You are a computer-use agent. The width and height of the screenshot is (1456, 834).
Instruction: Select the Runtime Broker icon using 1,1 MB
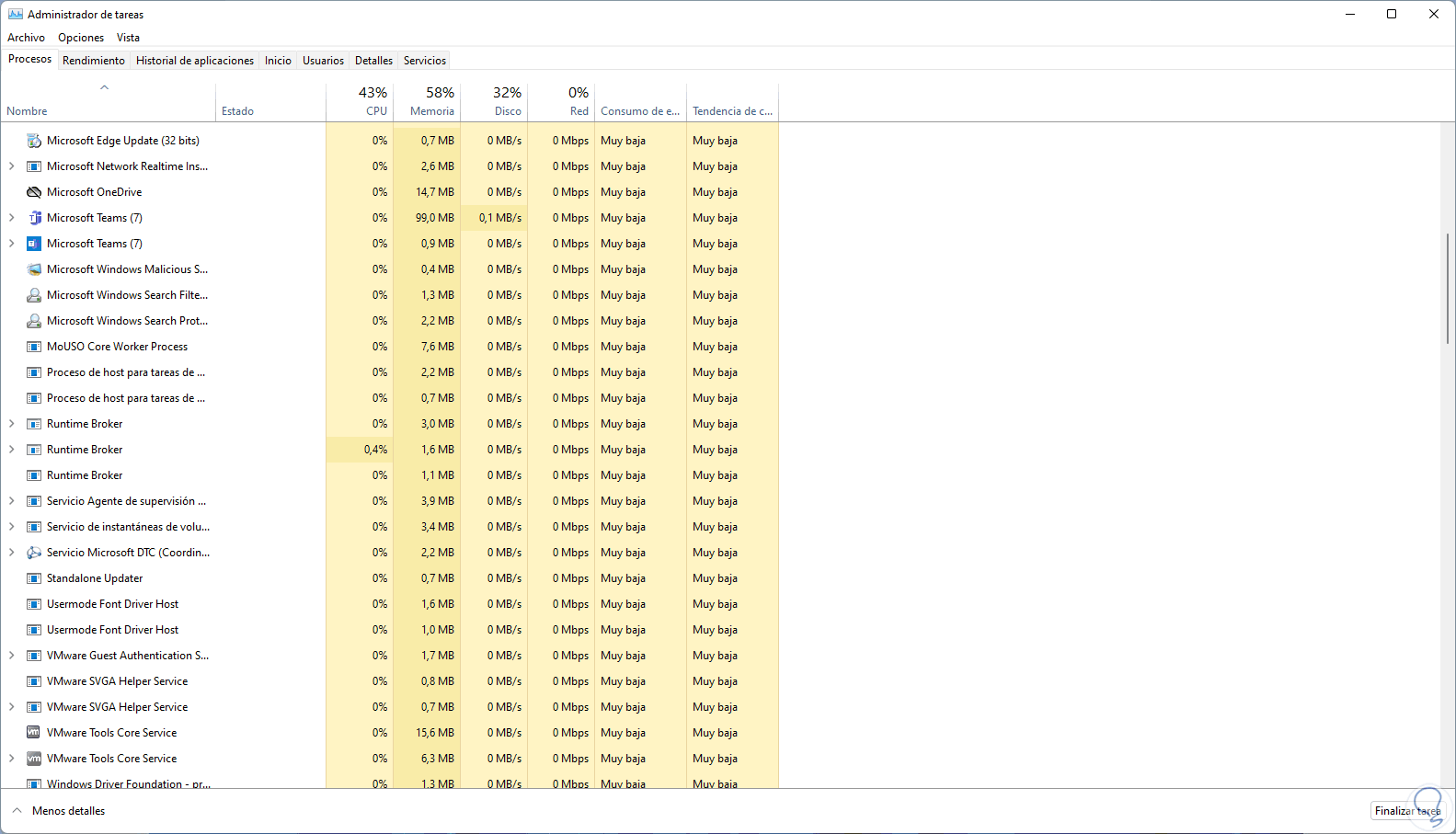34,475
